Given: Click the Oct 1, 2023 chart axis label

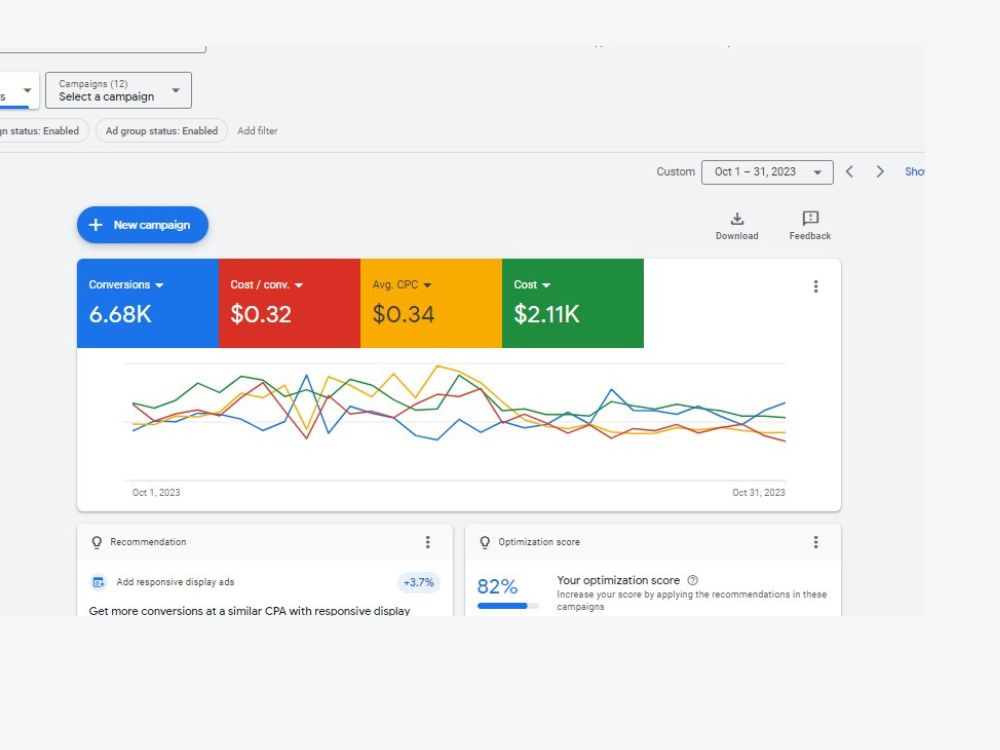Looking at the screenshot, I should pyautogui.click(x=156, y=492).
